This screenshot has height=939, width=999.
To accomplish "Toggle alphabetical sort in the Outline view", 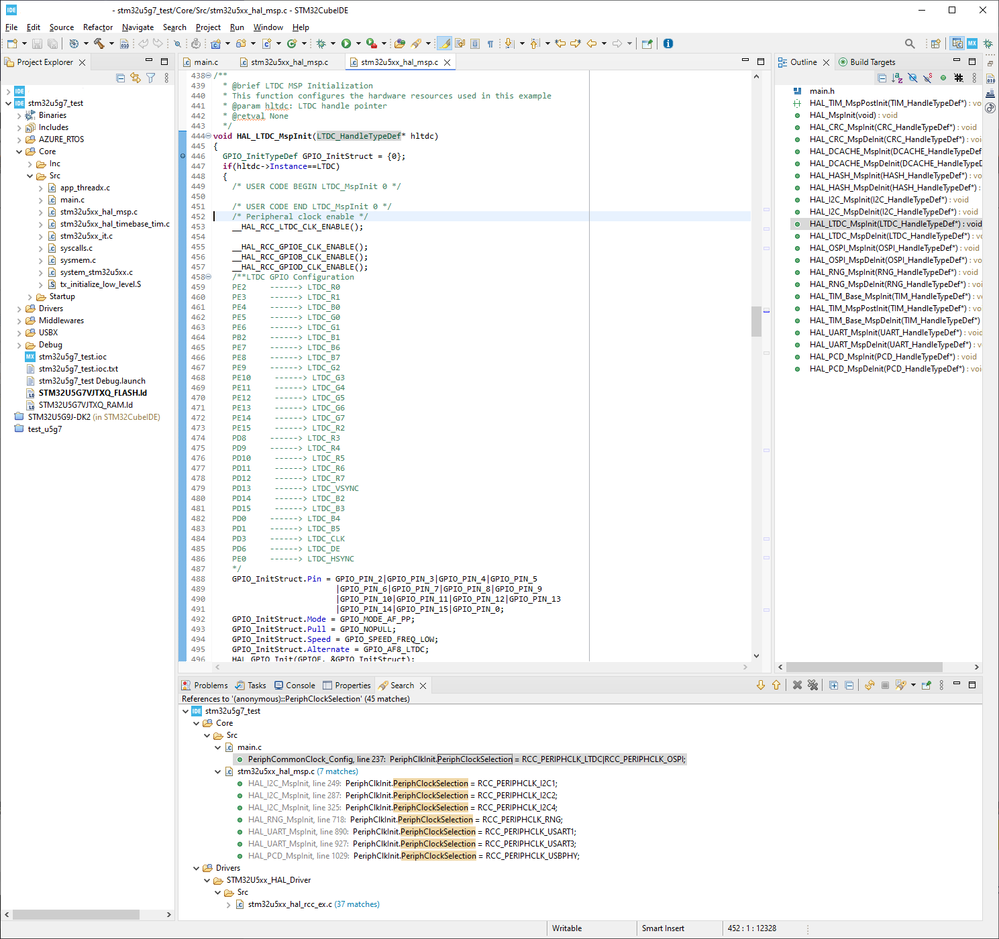I will click(897, 78).
